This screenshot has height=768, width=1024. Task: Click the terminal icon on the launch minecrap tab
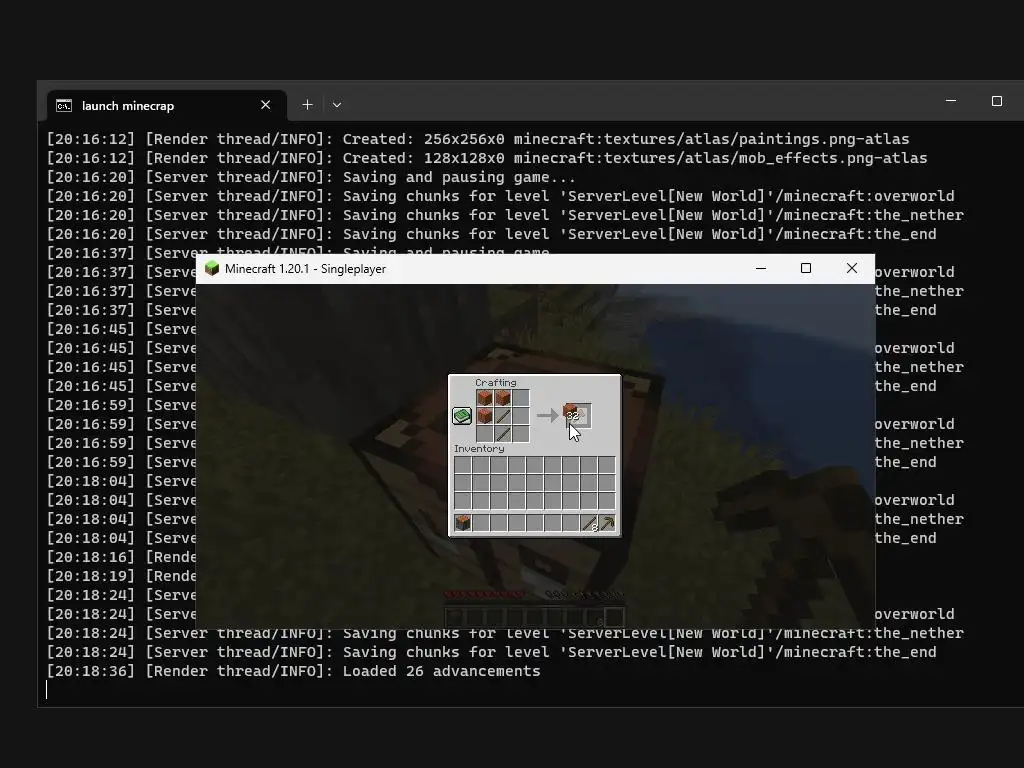[64, 106]
